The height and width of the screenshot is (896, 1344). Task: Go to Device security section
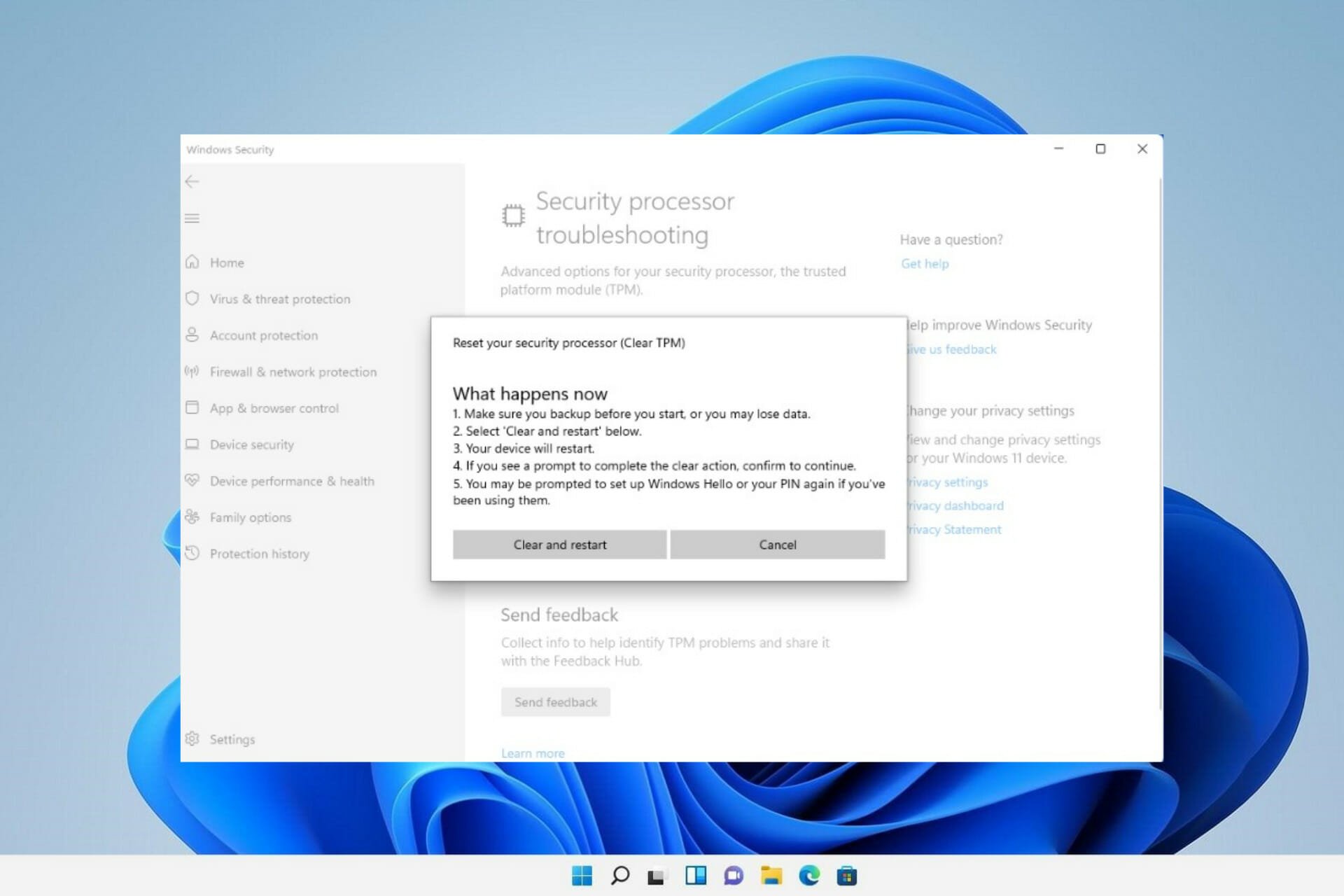252,444
